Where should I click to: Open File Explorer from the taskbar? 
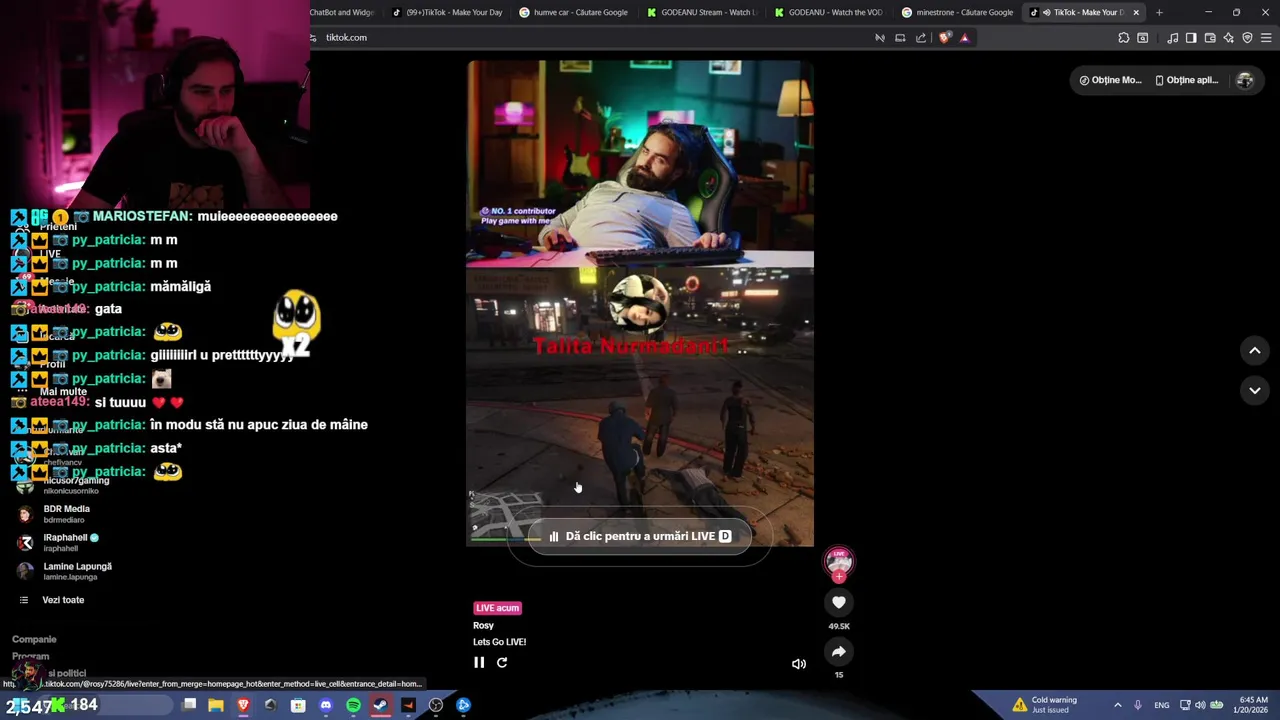pos(216,705)
